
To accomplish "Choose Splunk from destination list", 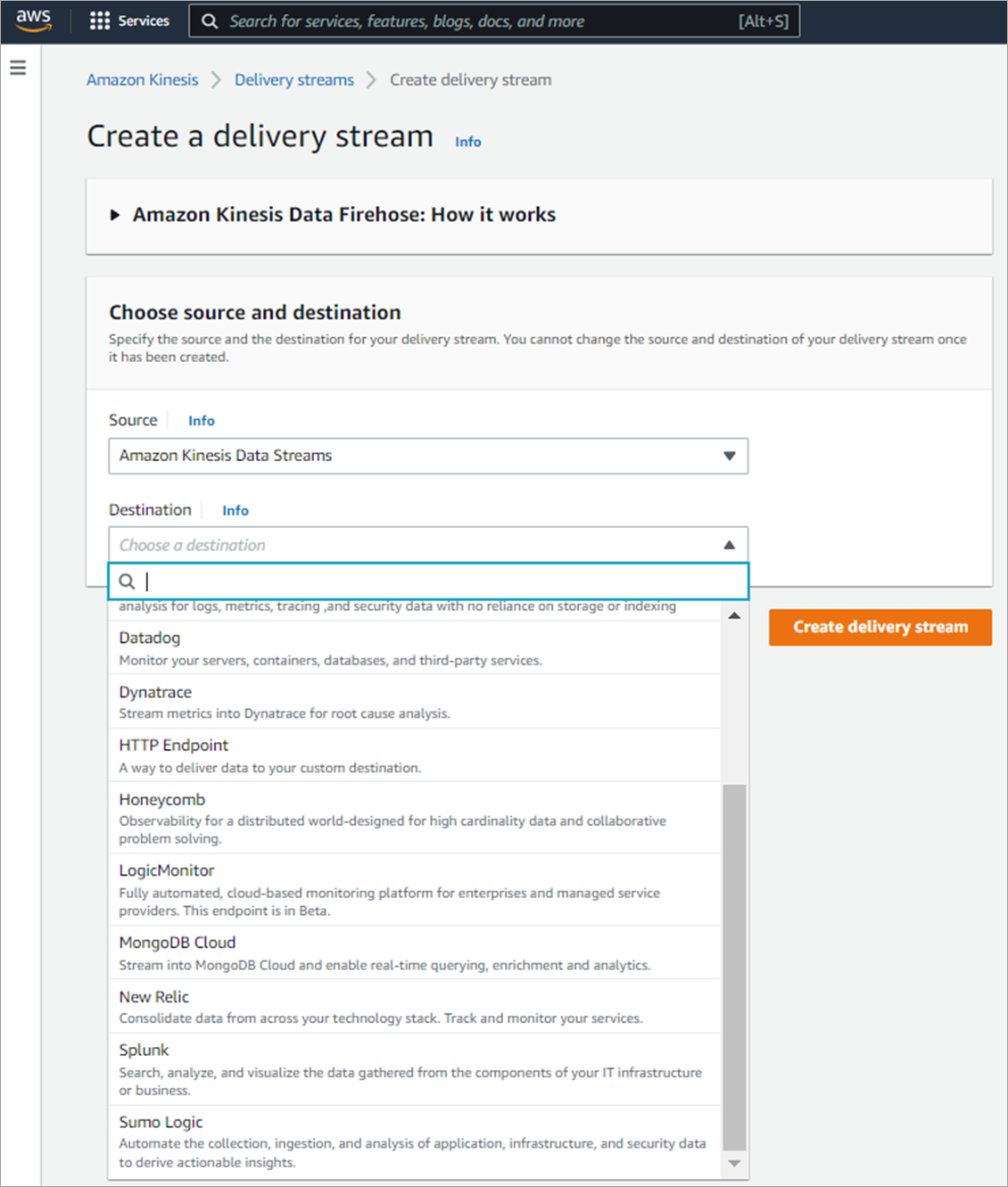I will 415,1069.
